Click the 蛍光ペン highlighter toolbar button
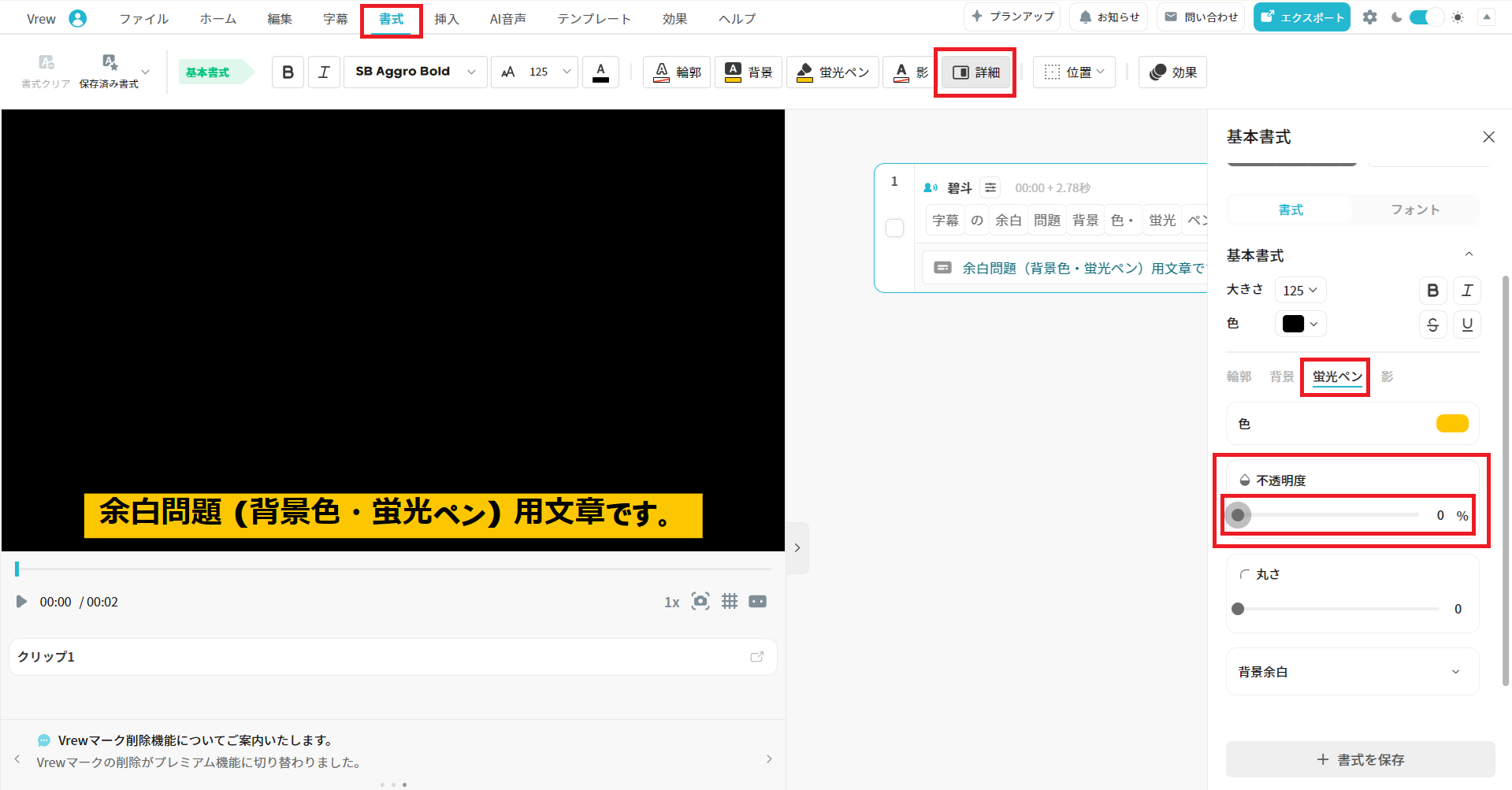This screenshot has height=790, width=1512. 832,72
